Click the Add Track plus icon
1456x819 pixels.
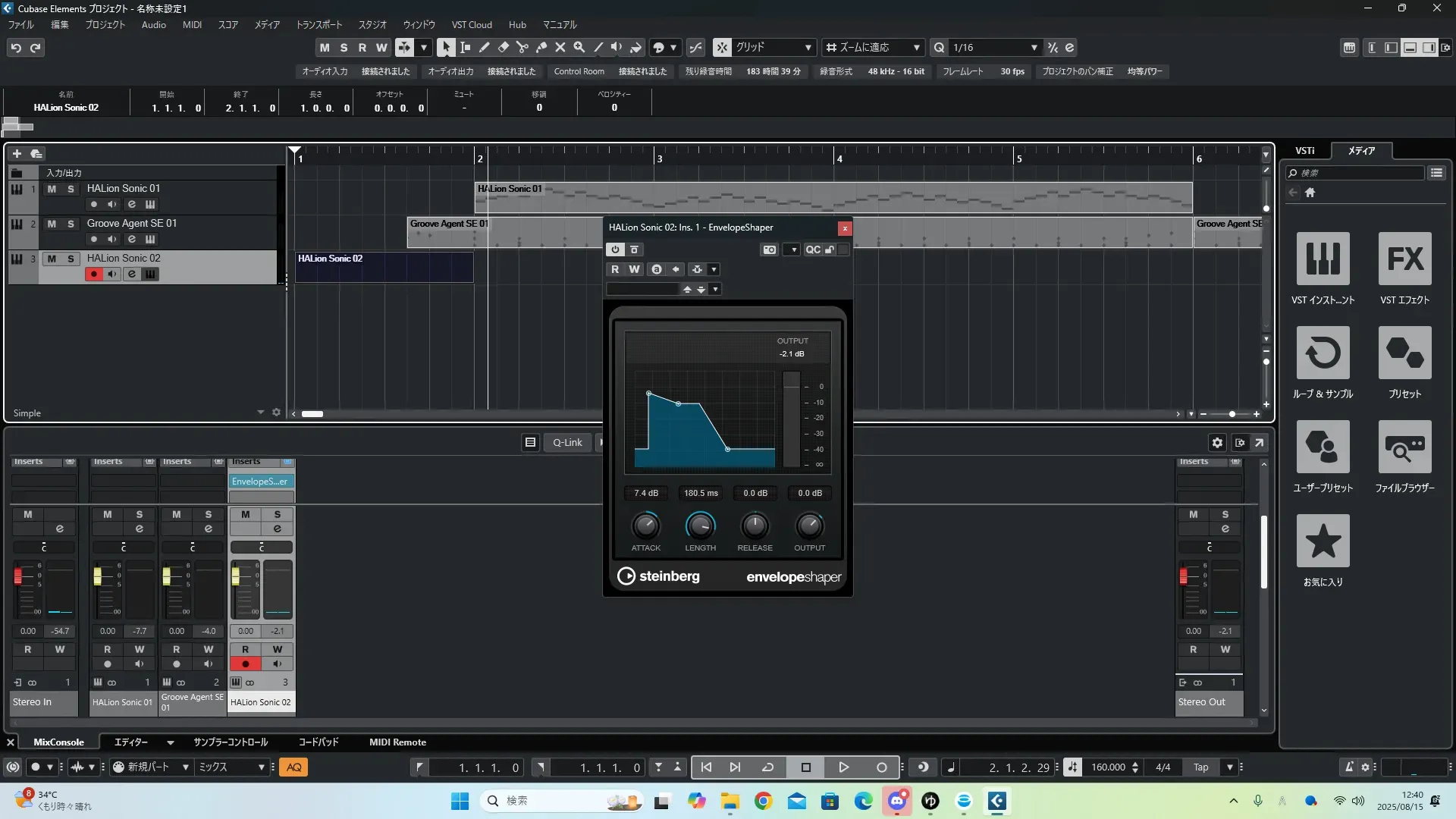[17, 154]
